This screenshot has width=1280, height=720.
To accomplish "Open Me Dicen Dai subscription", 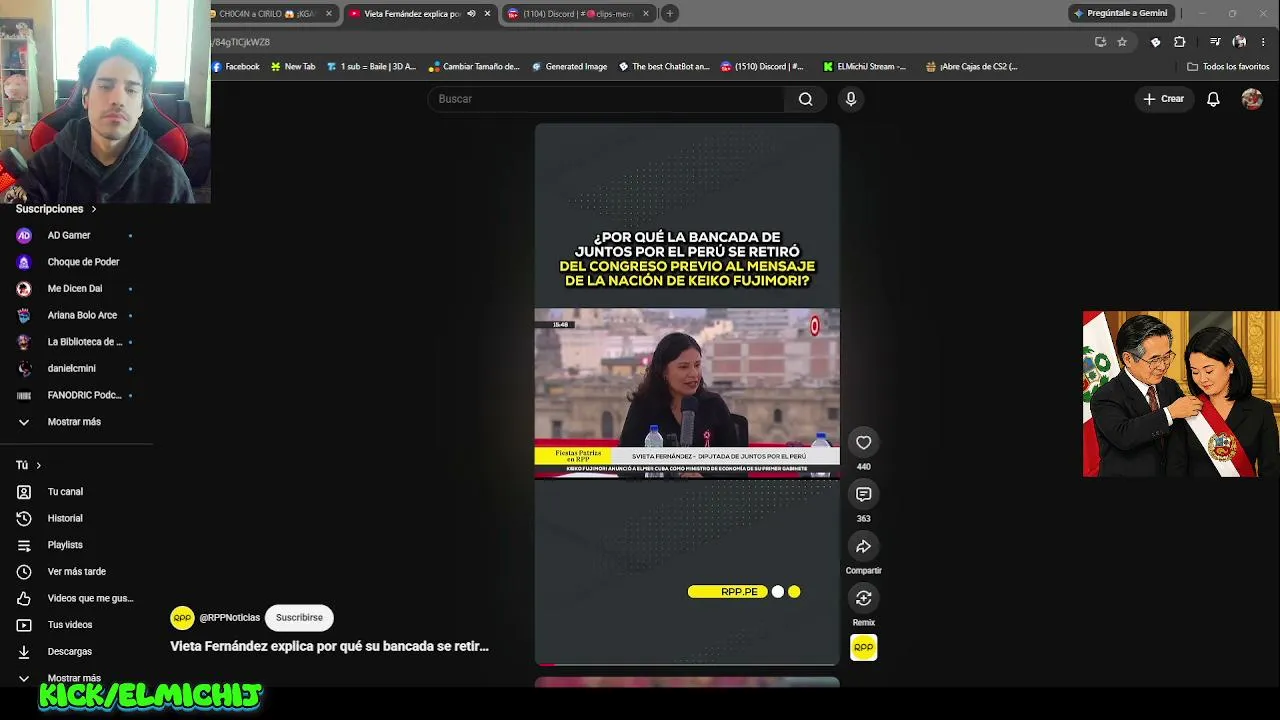I will pos(76,288).
